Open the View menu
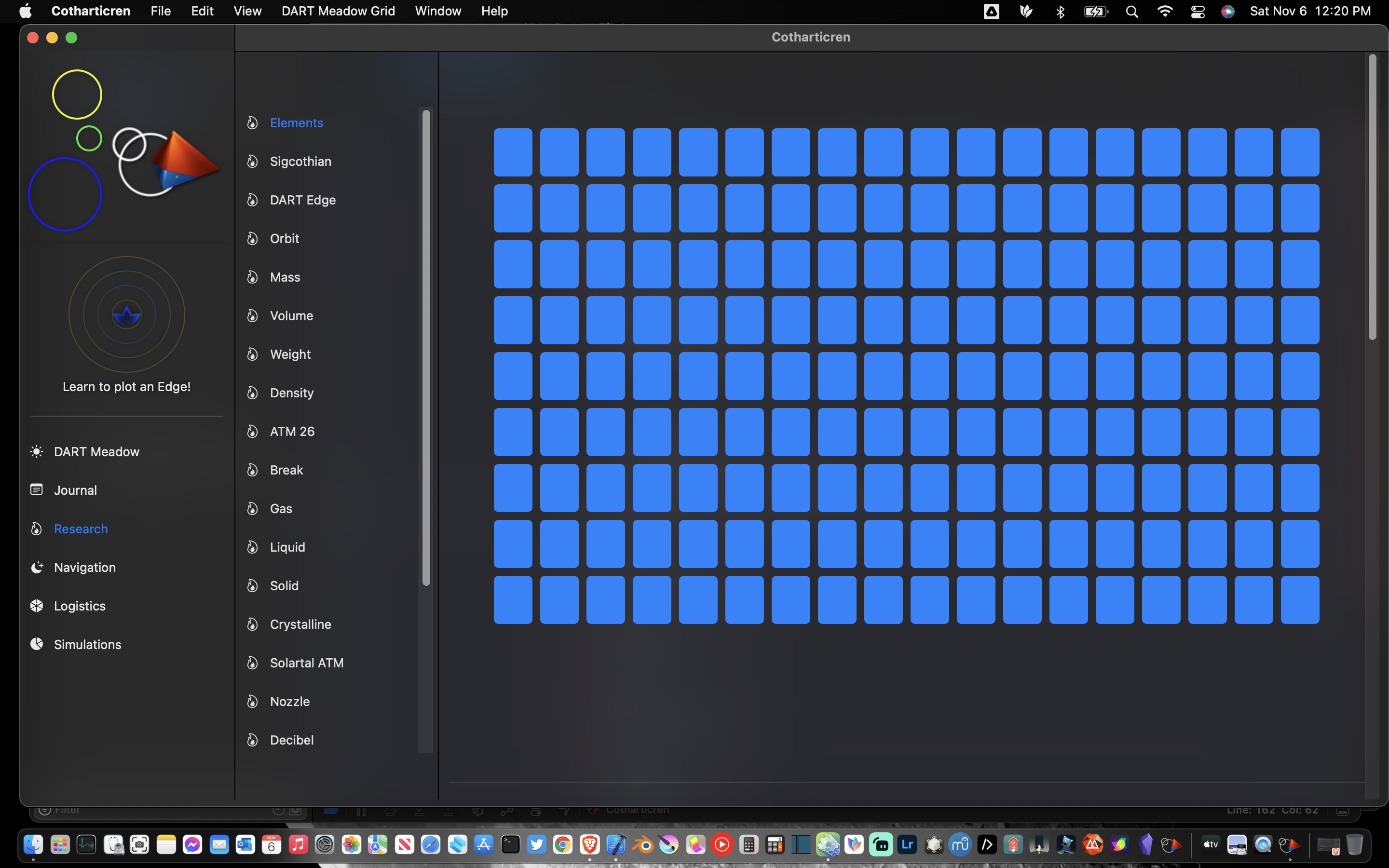 (247, 12)
